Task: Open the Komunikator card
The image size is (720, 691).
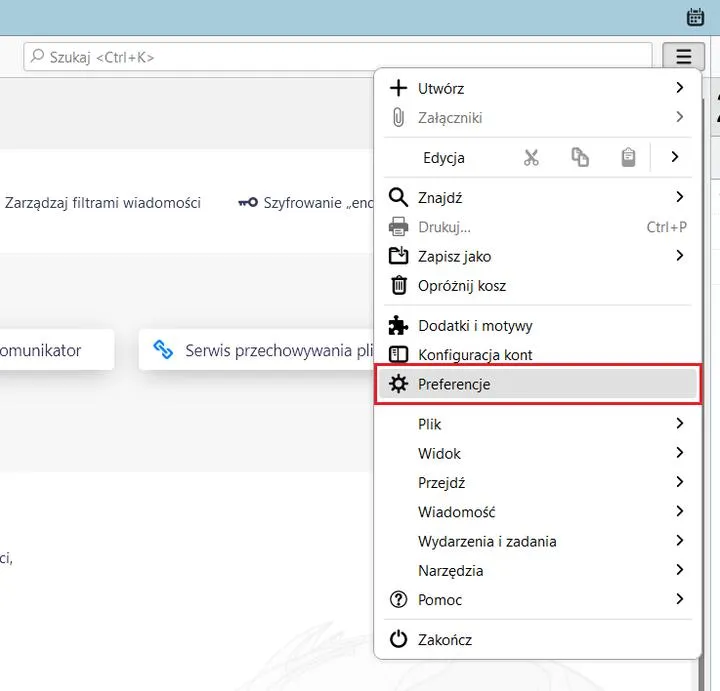Action: [57, 350]
